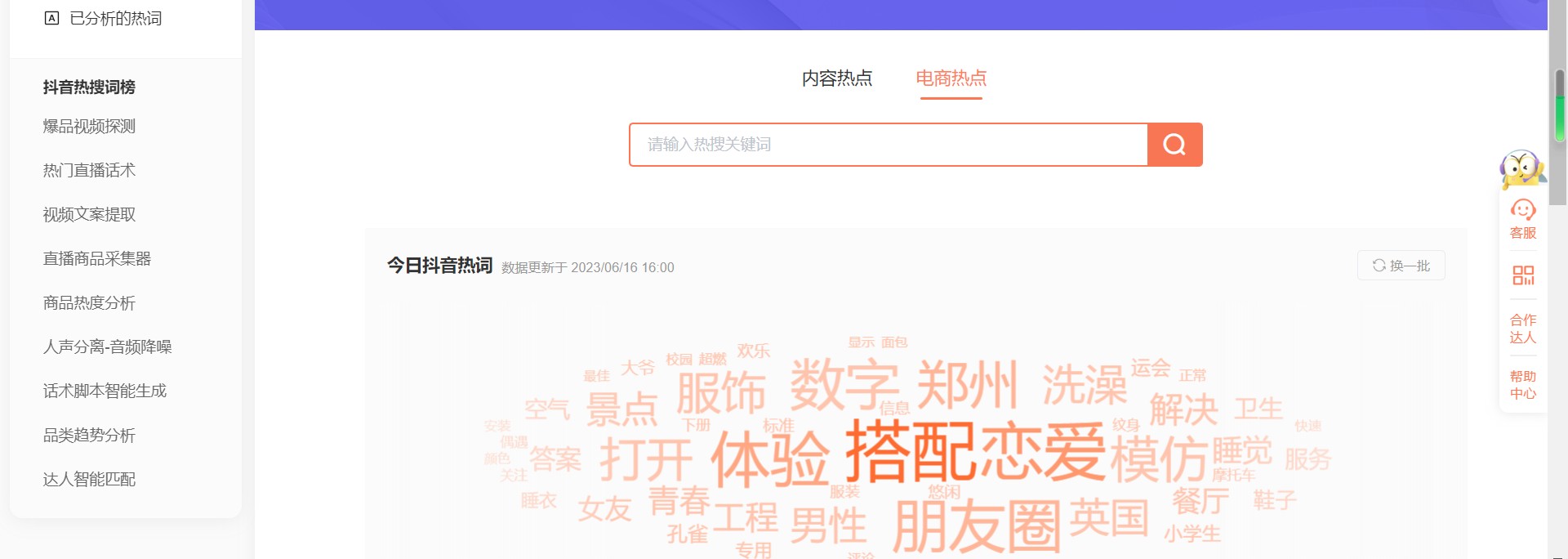Select the word 空气 in the word cloud
The height and width of the screenshot is (559, 1568).
pos(547,409)
